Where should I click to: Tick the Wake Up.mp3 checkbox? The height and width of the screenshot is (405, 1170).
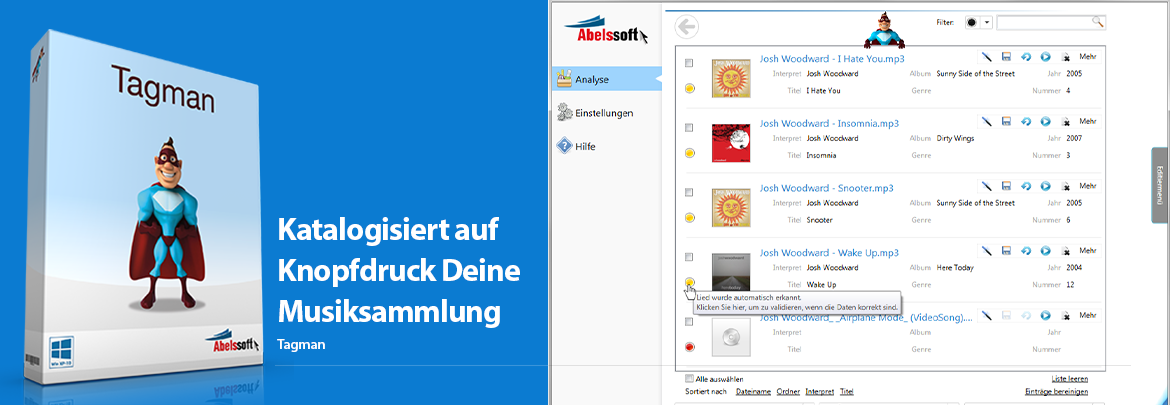pos(689,257)
